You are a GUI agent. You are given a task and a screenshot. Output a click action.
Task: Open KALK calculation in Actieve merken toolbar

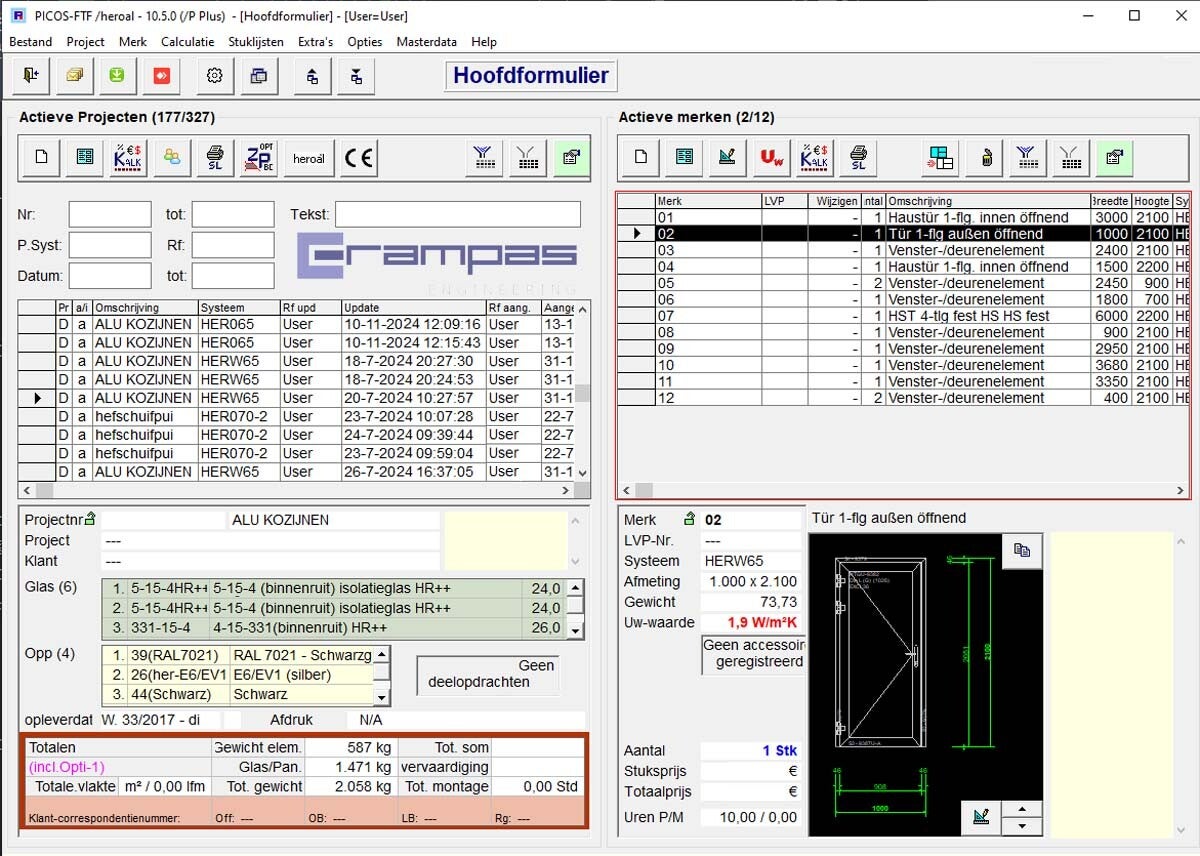815,157
